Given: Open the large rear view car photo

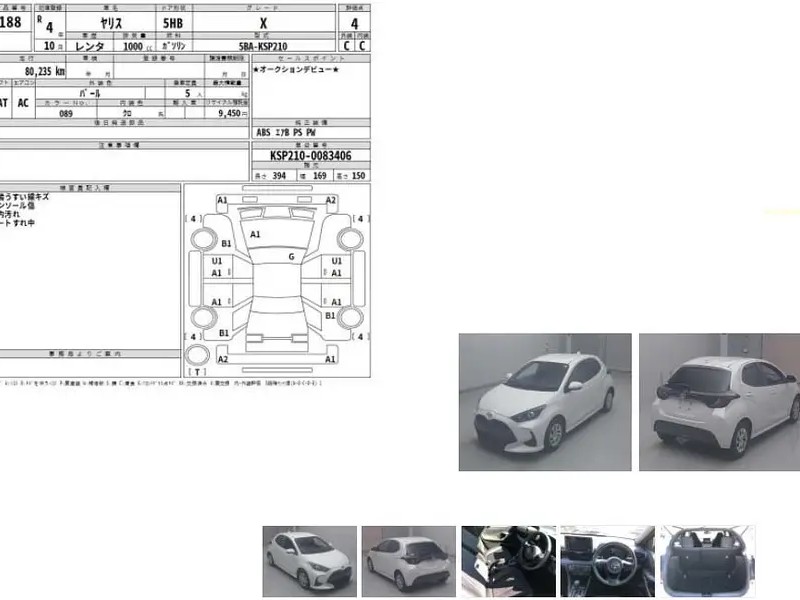Looking at the screenshot, I should pyautogui.click(x=719, y=401).
